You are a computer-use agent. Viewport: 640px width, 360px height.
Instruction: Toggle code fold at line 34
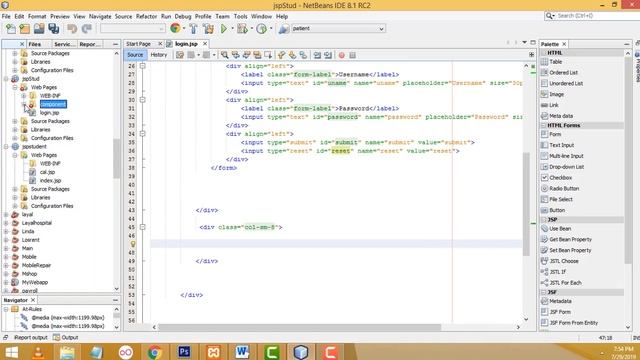[x=142, y=133]
